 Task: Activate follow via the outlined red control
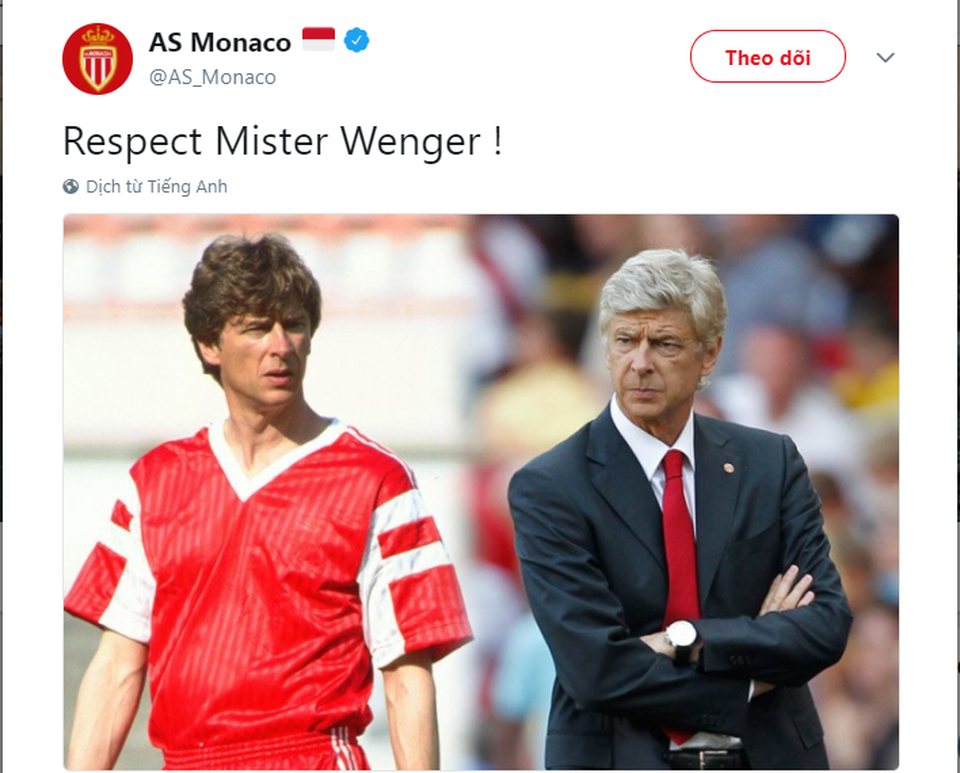pos(767,57)
